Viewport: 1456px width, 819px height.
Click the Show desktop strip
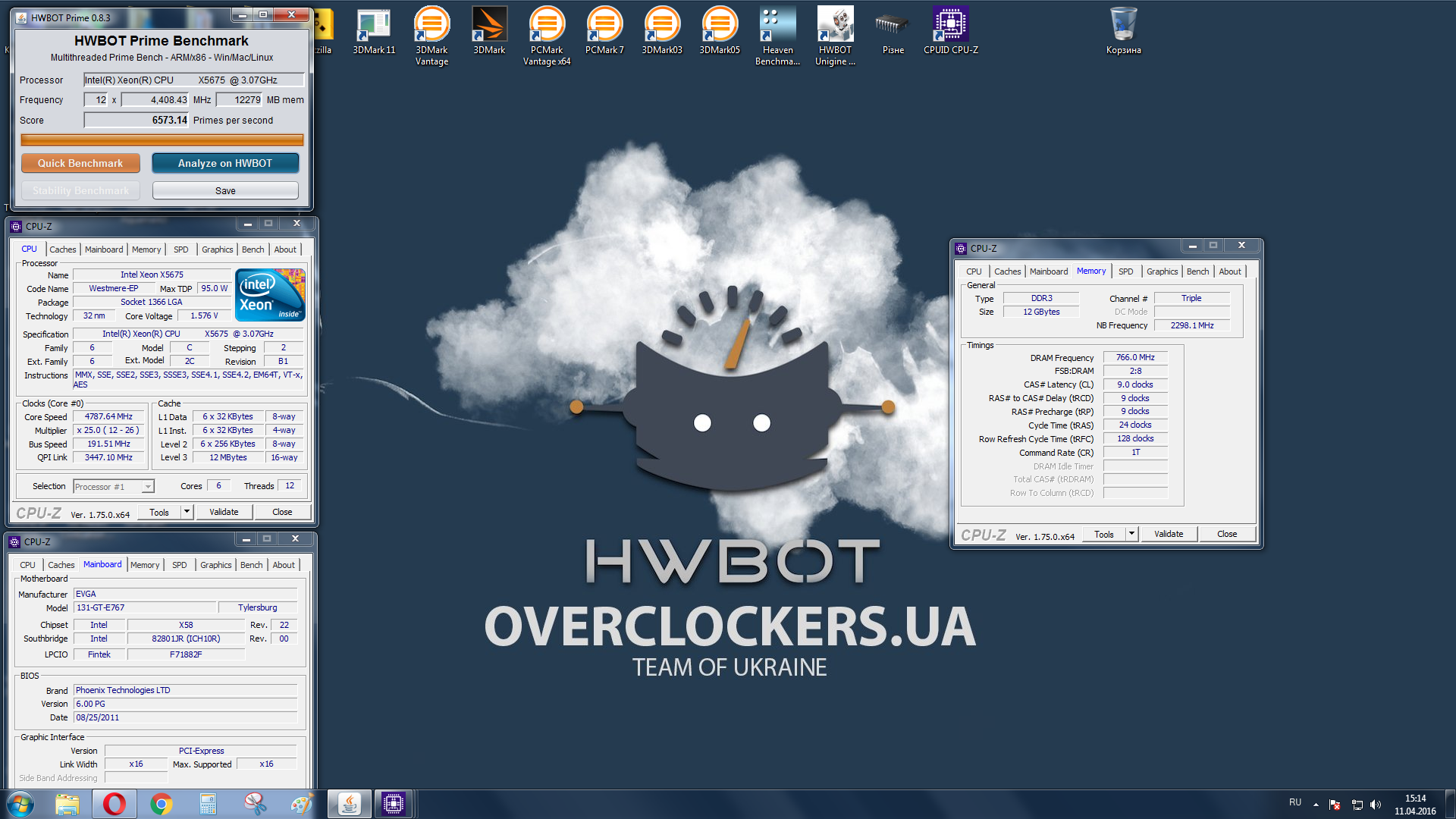[x=1450, y=804]
